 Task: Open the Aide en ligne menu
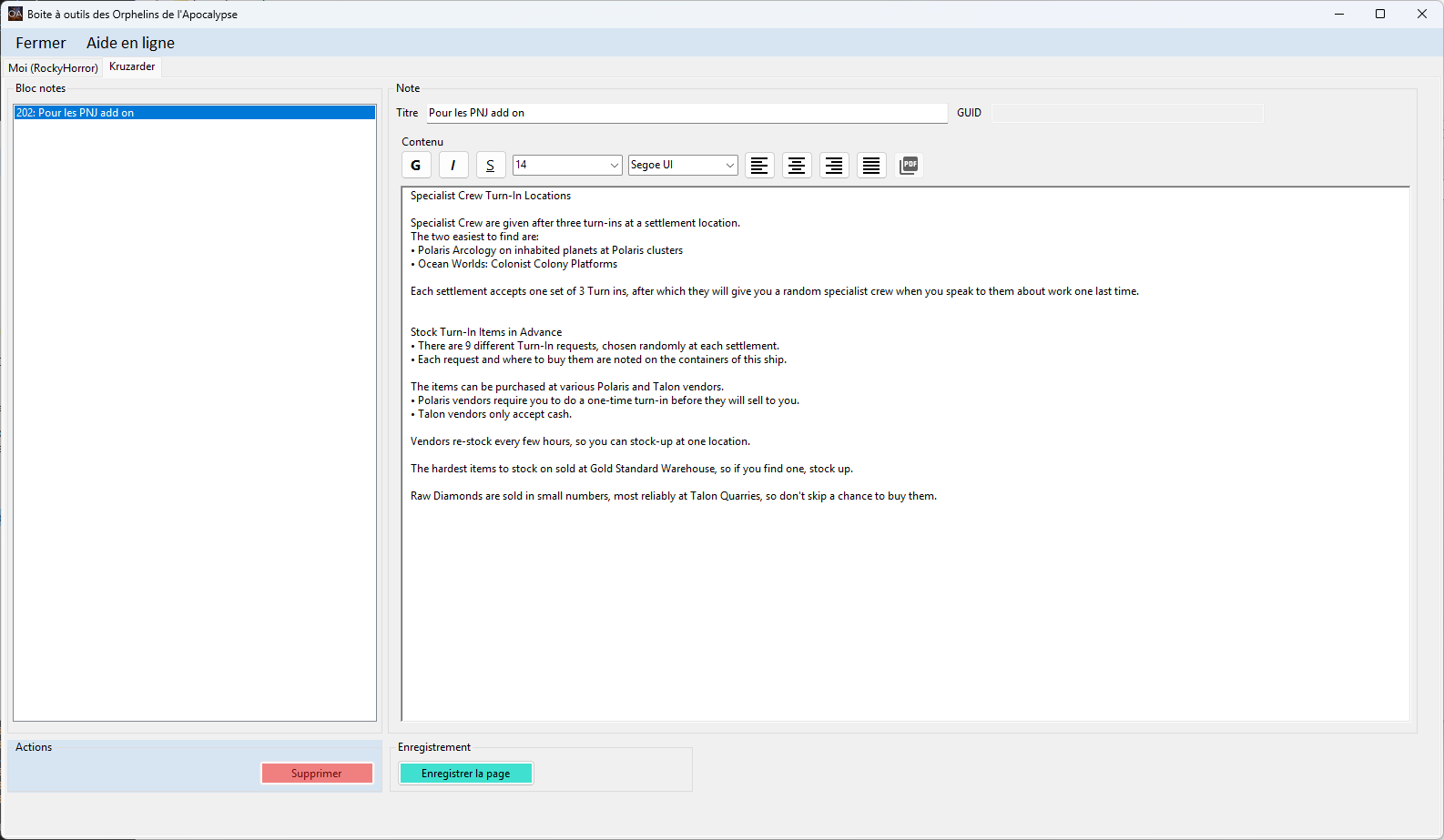(x=130, y=43)
